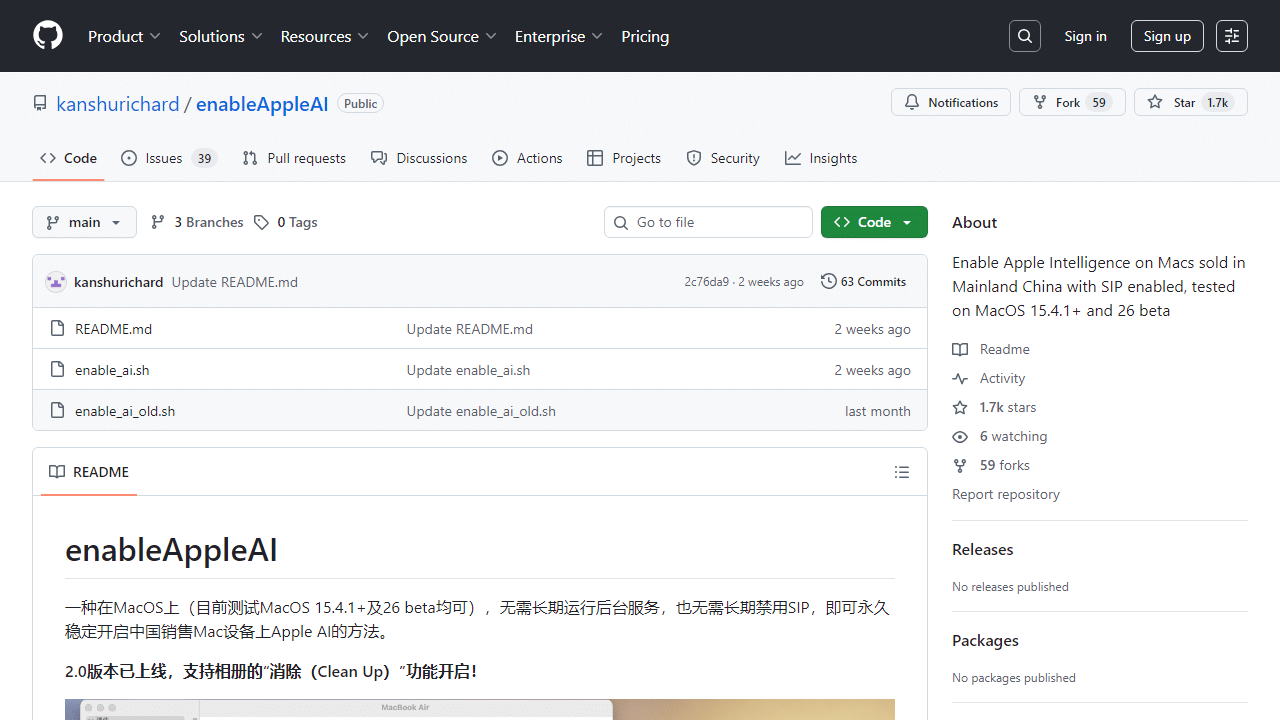Open commit hash 2c76da9
Screen dimensions: 1280x720
pos(707,282)
